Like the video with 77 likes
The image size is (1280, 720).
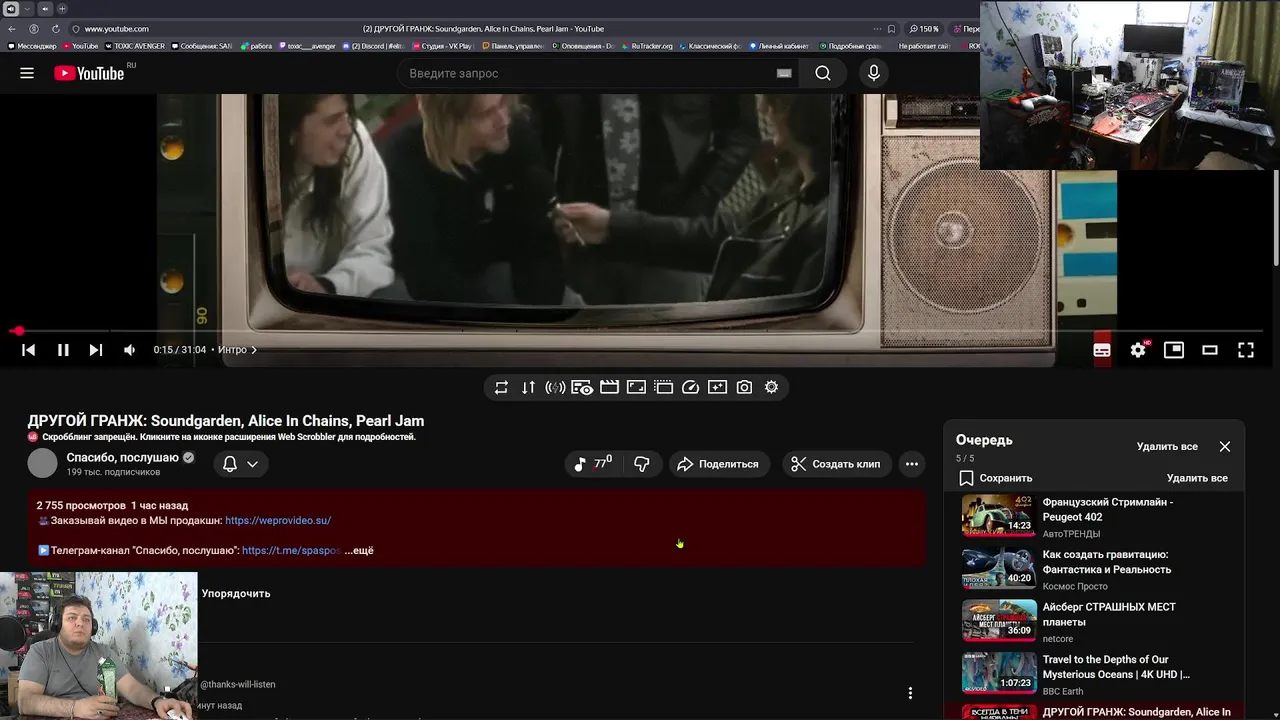click(x=593, y=464)
